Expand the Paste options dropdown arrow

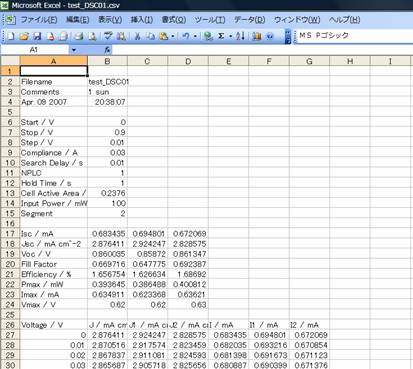click(x=173, y=36)
